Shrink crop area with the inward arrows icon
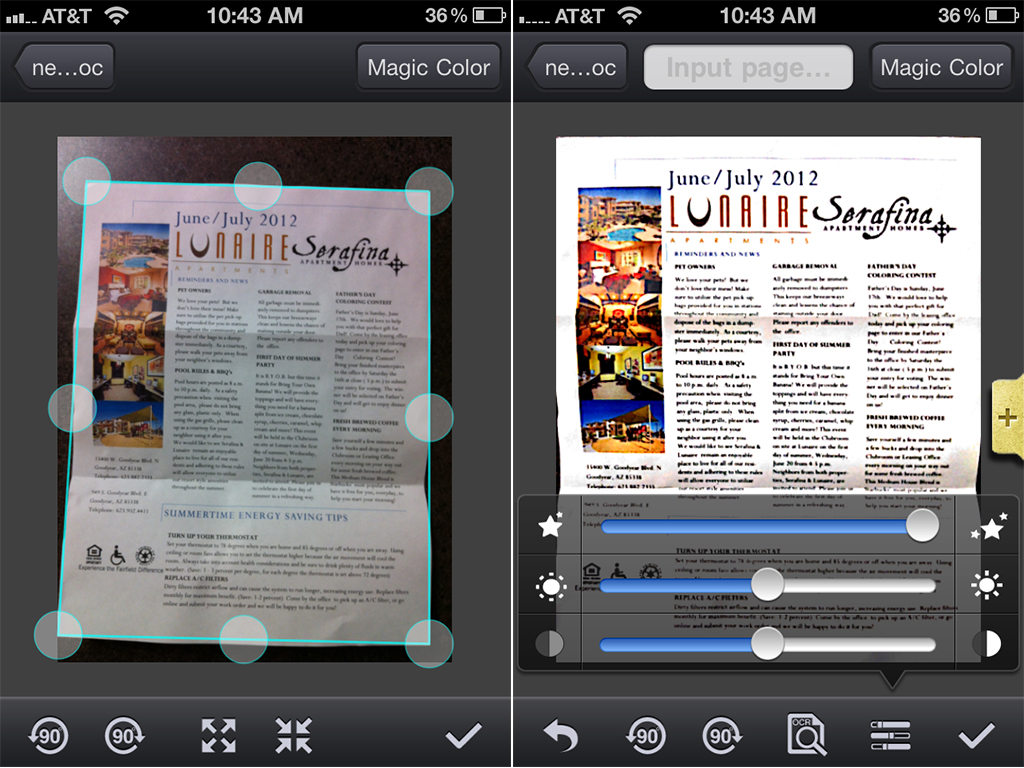 (294, 736)
